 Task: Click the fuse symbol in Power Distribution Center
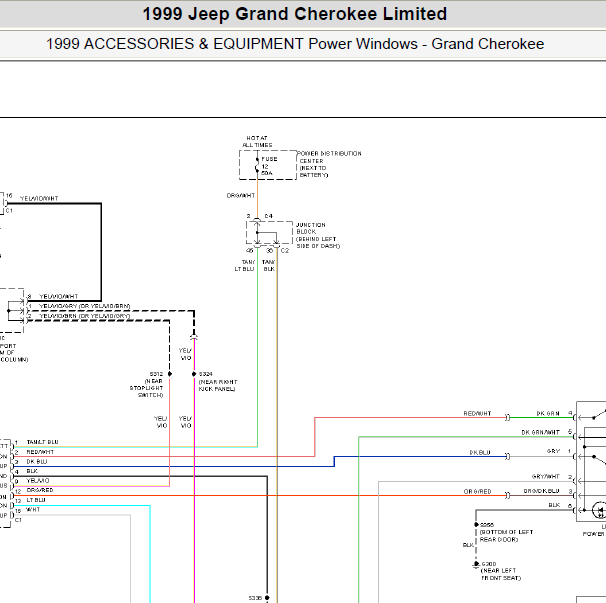(x=257, y=165)
